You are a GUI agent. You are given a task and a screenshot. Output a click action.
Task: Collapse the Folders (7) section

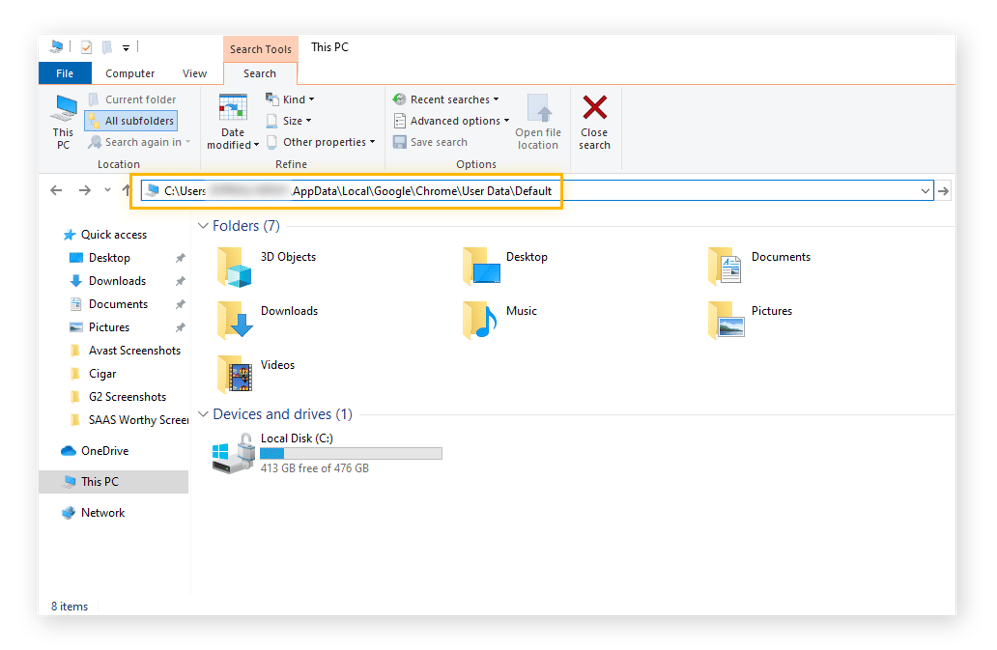click(204, 226)
